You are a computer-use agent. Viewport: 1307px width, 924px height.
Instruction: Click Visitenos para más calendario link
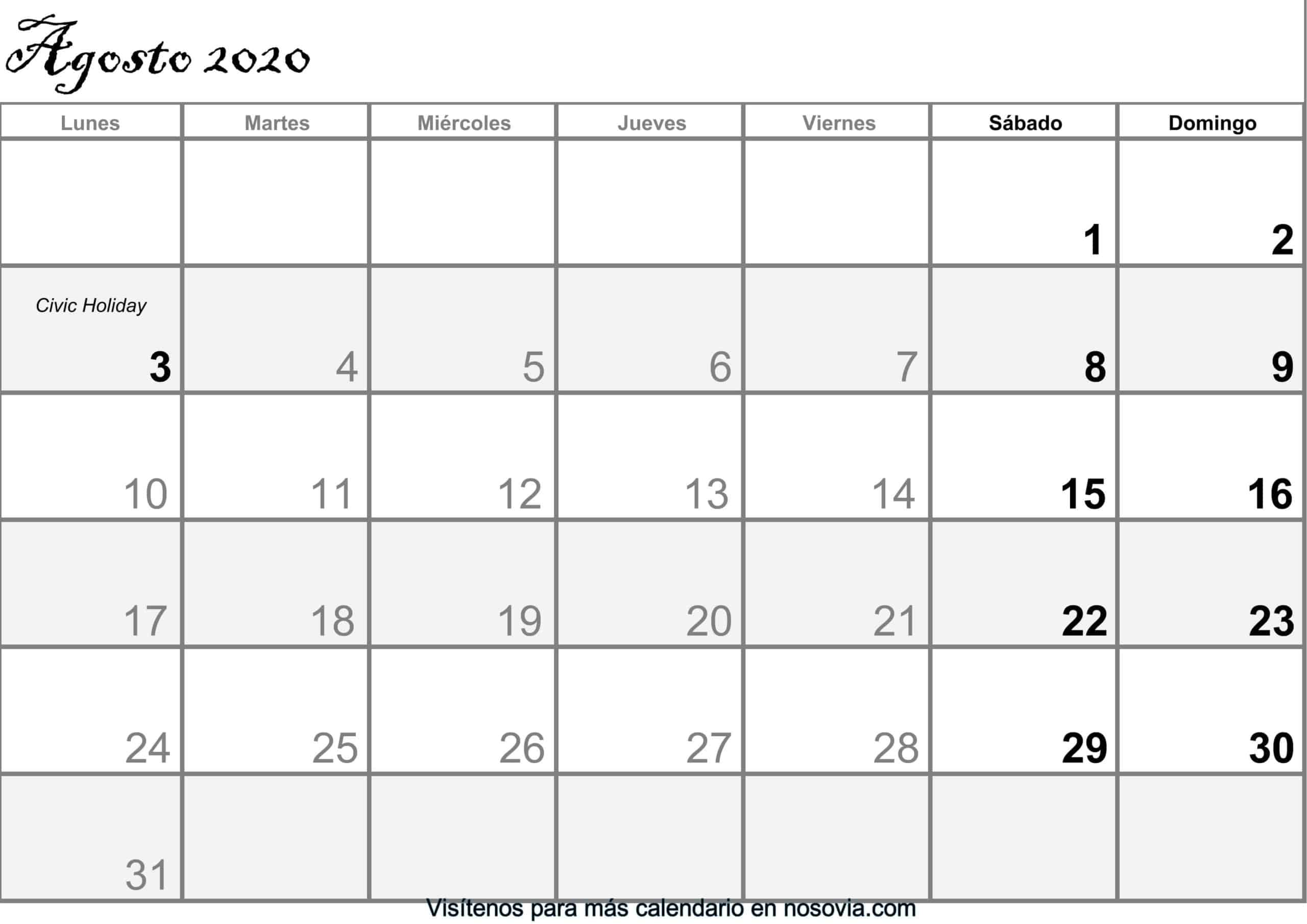point(654,911)
